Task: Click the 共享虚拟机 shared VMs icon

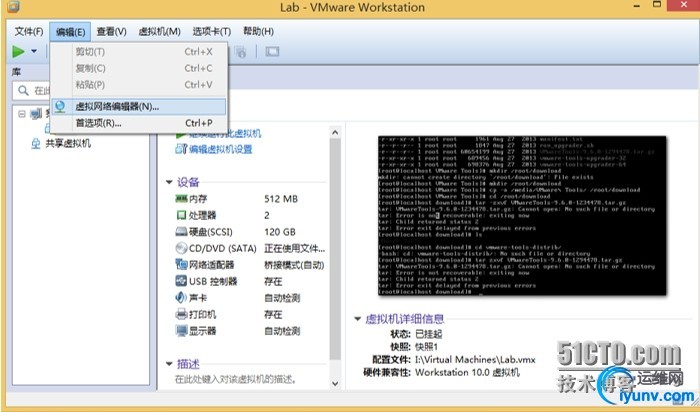Action: [x=36, y=144]
